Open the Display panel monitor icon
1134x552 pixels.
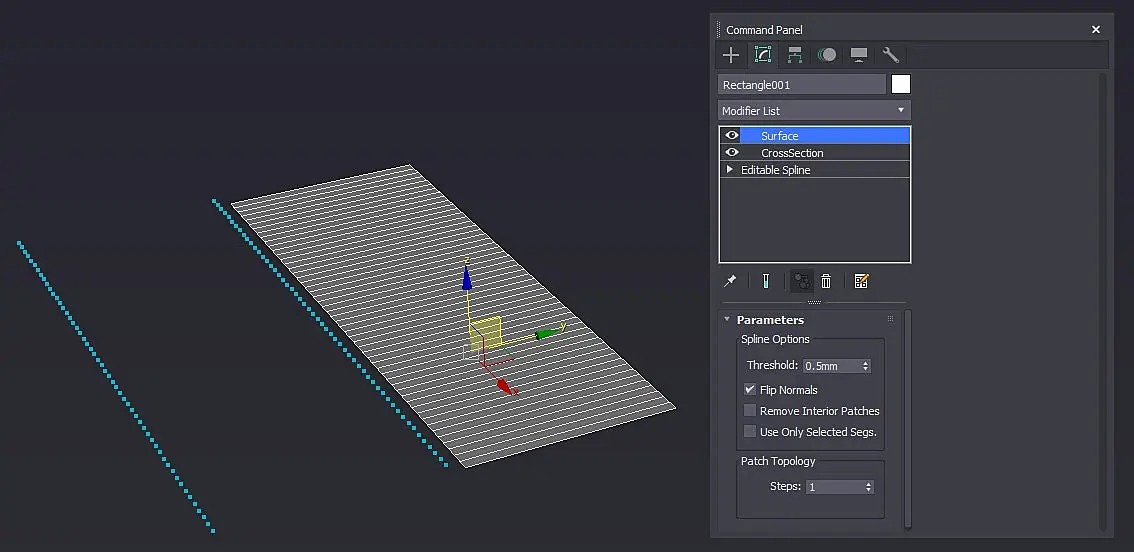[x=858, y=55]
